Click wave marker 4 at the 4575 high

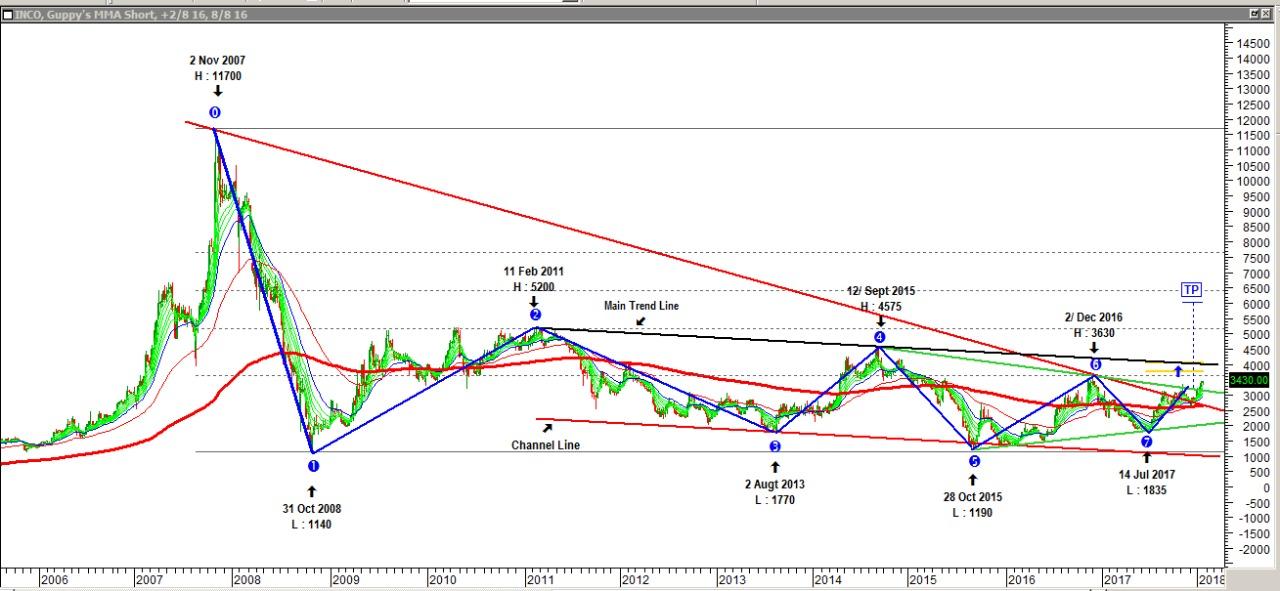[x=880, y=337]
